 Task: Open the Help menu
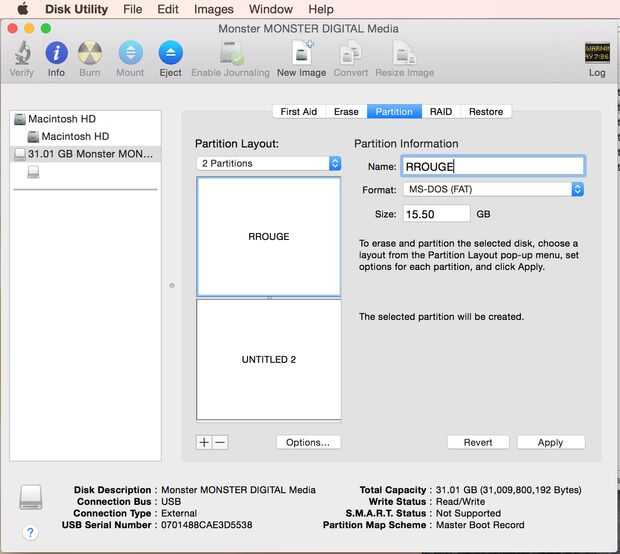321,9
